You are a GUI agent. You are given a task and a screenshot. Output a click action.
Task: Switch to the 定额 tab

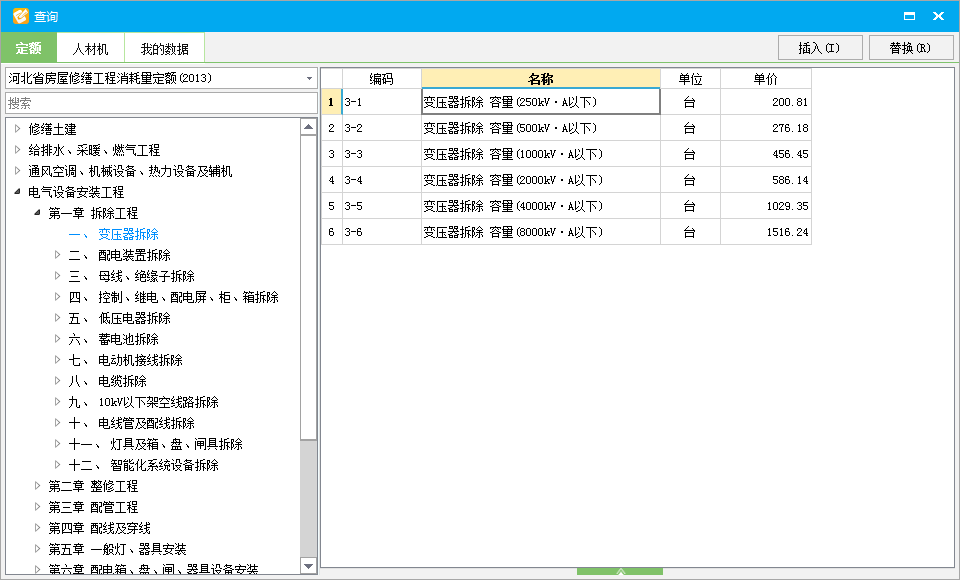tap(29, 48)
